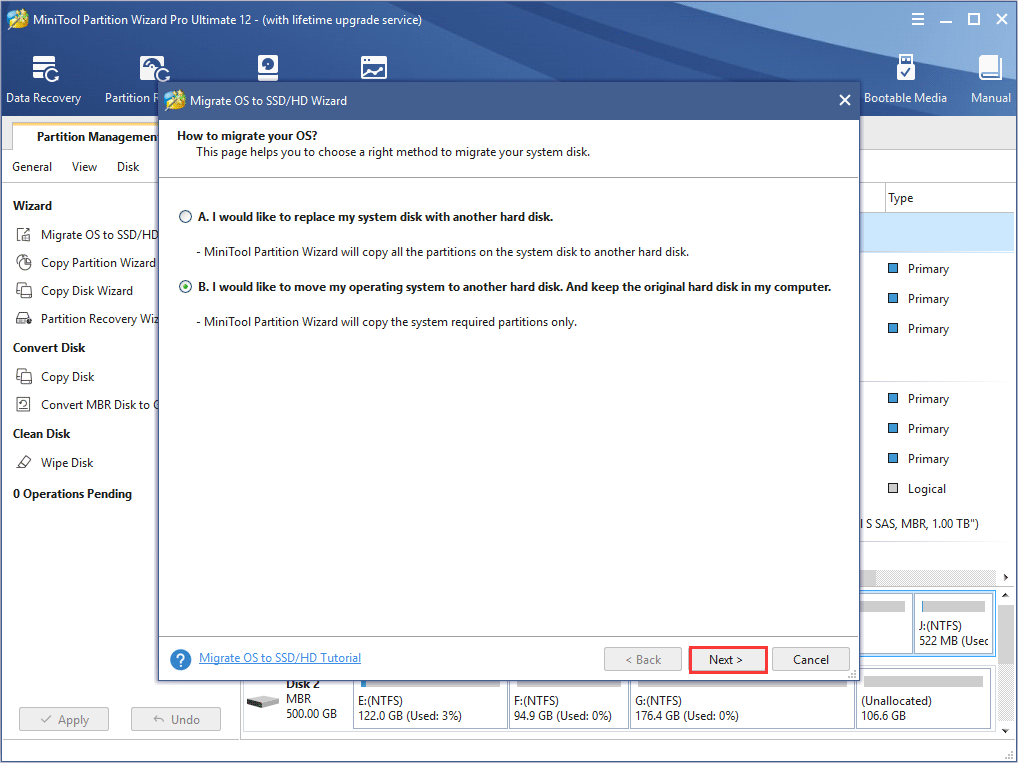The width and height of the screenshot is (1018, 763).
Task: Cancel the migration wizard
Action: 810,660
